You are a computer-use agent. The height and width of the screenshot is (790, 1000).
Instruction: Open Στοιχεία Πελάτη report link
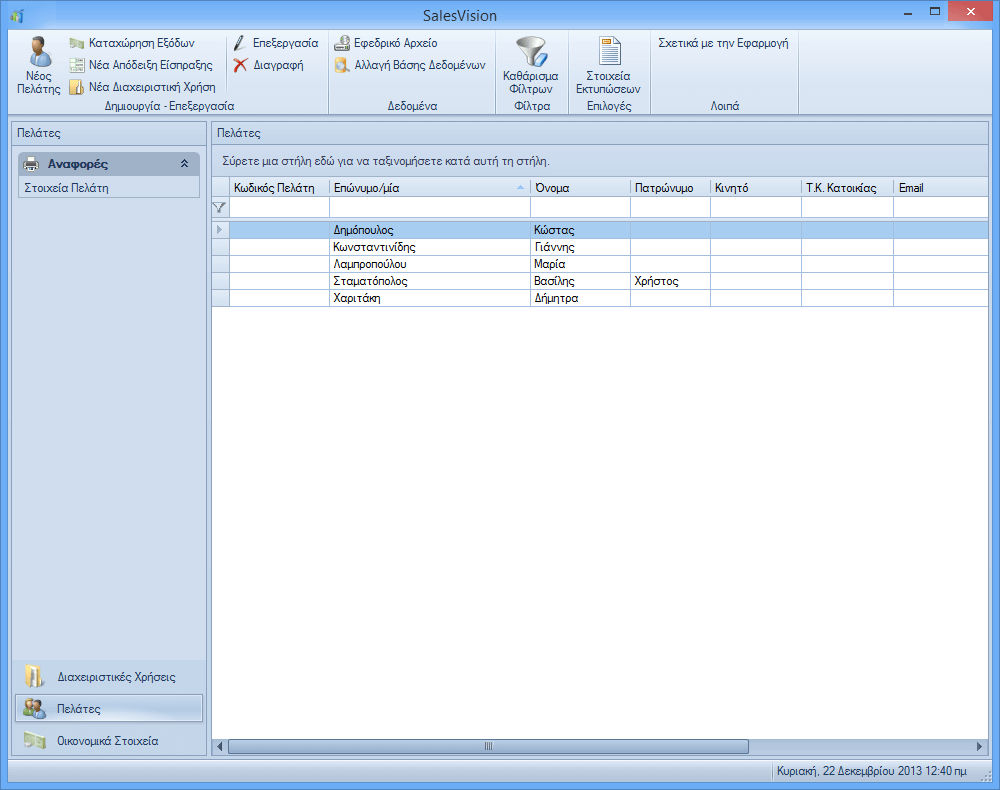point(66,187)
